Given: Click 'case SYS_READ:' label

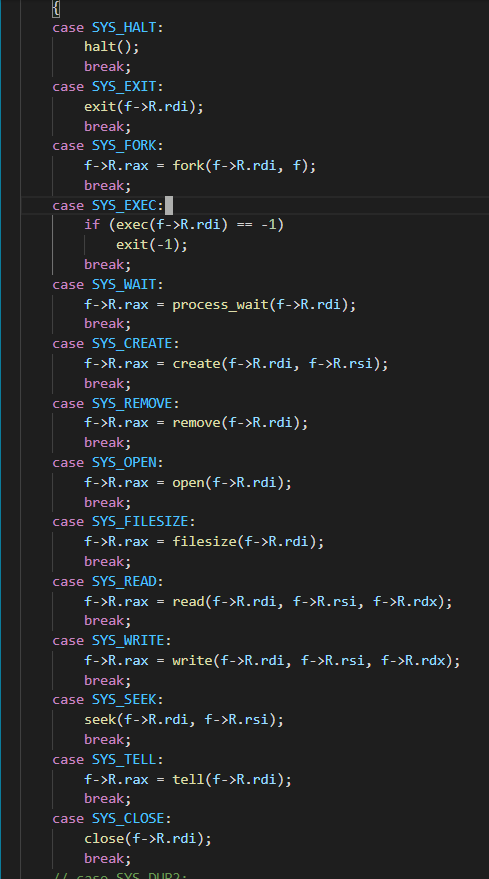Looking at the screenshot, I should (108, 581).
